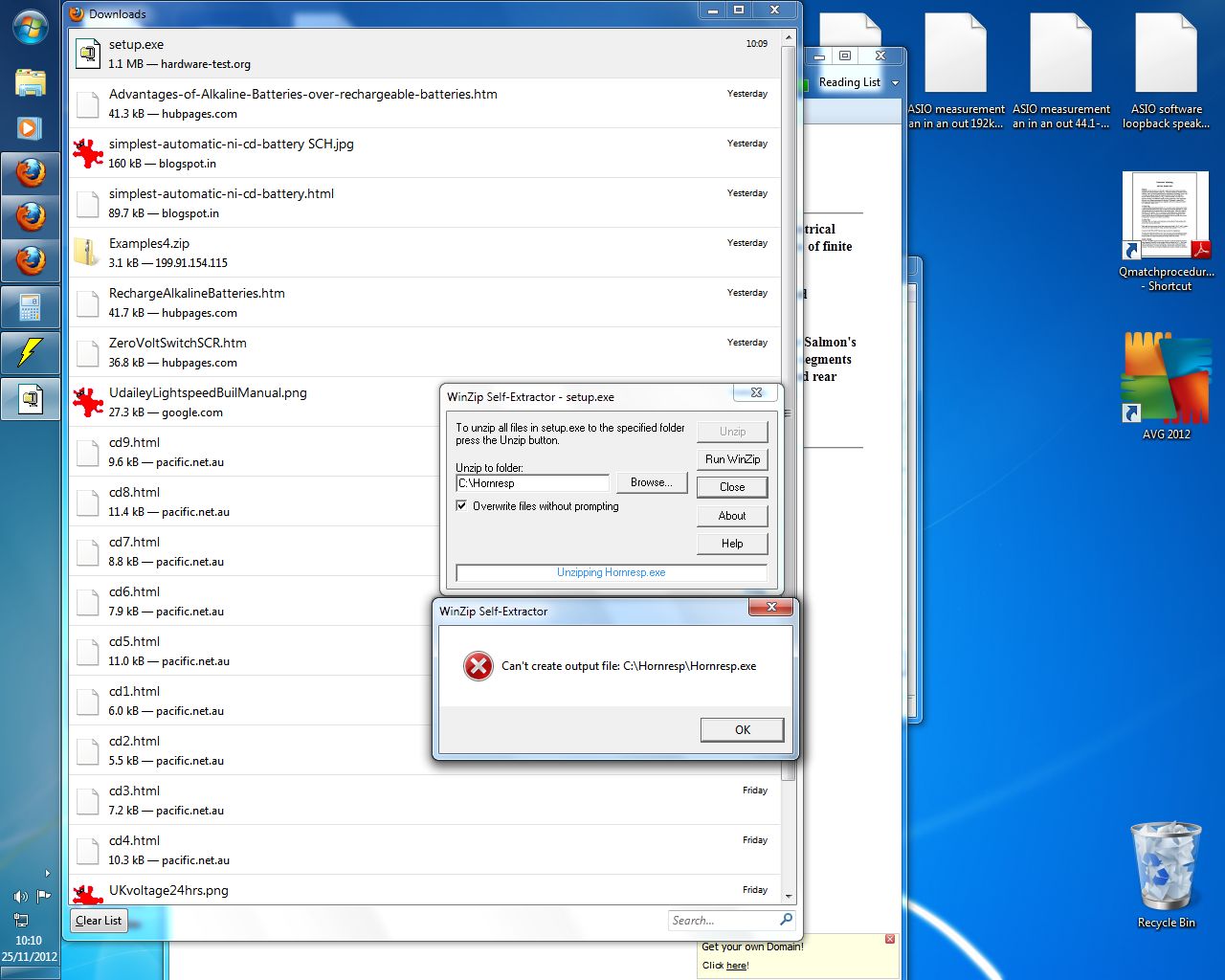Viewport: 1225px width, 980px height.
Task: Click the third Firefox taskbar icon
Action: coord(31,260)
